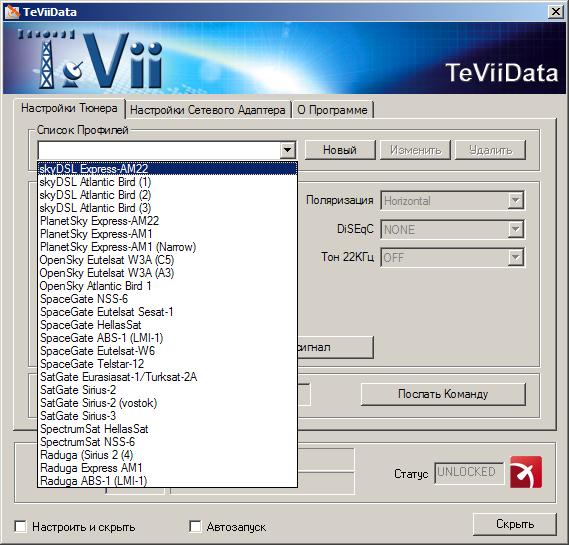Screen dimensions: 569x545
Task: Click the TeViiData title bar app icon
Action: (12, 12)
